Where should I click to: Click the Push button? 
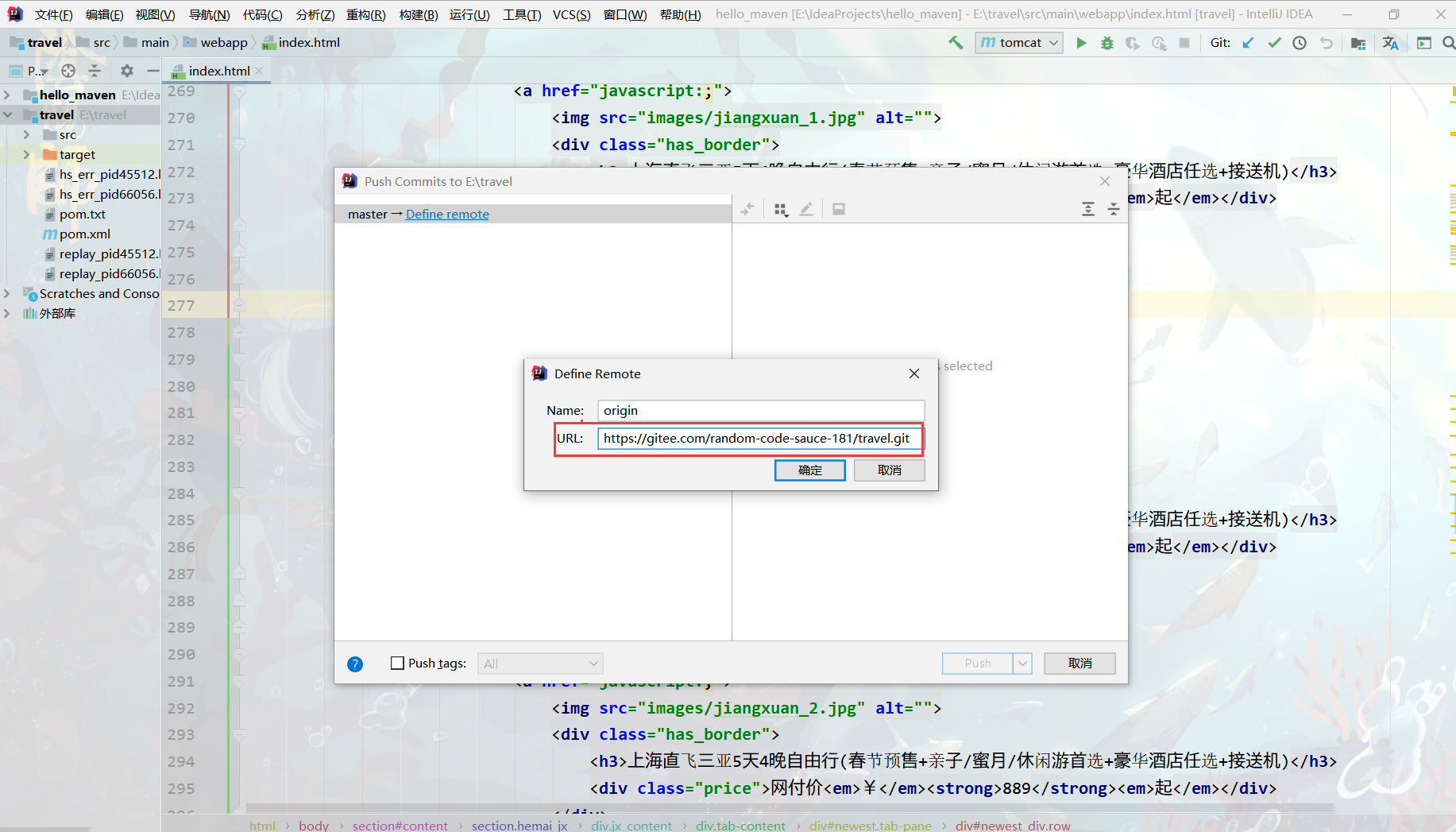[x=977, y=663]
